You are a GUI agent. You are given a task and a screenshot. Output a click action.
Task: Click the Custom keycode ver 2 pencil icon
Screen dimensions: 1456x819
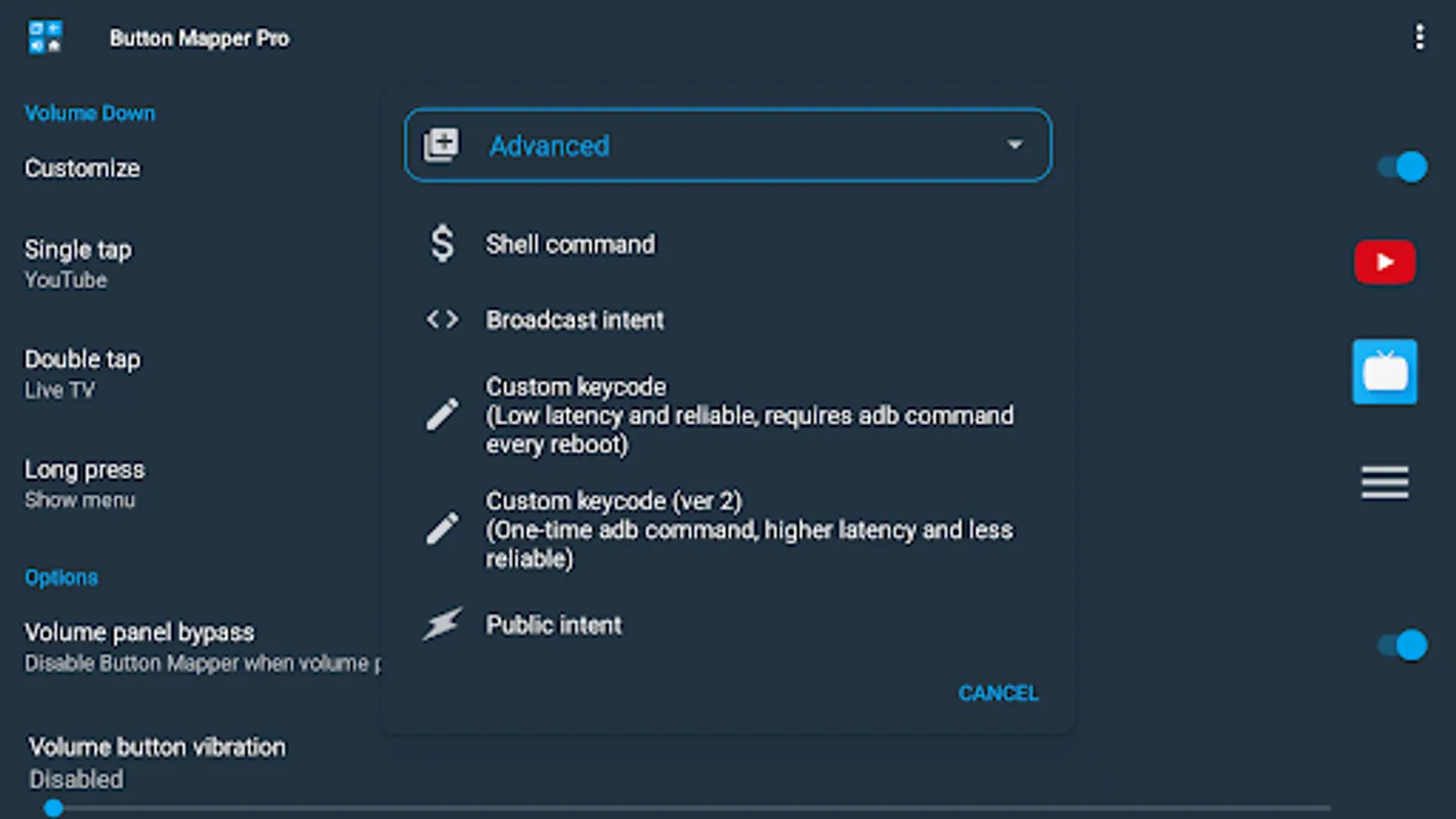tap(441, 529)
